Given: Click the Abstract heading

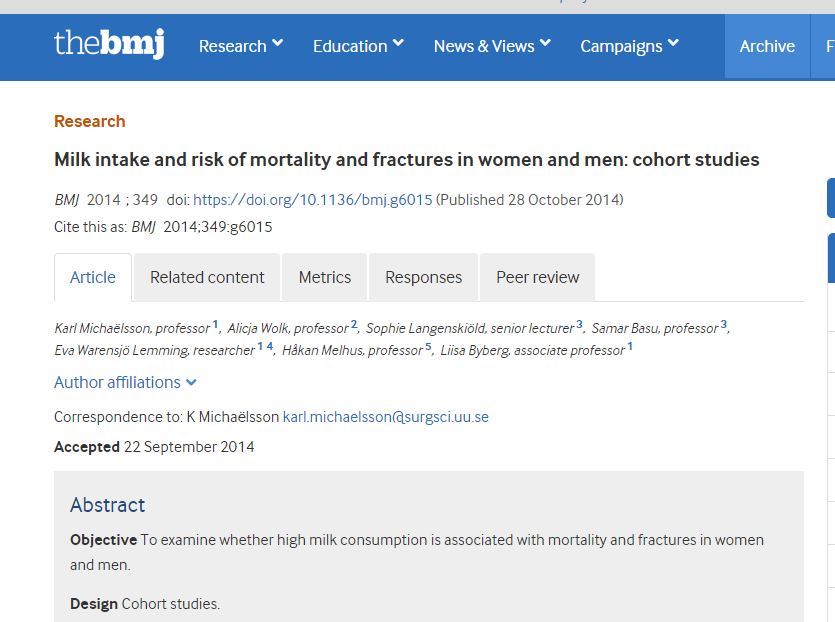Looking at the screenshot, I should (107, 505).
